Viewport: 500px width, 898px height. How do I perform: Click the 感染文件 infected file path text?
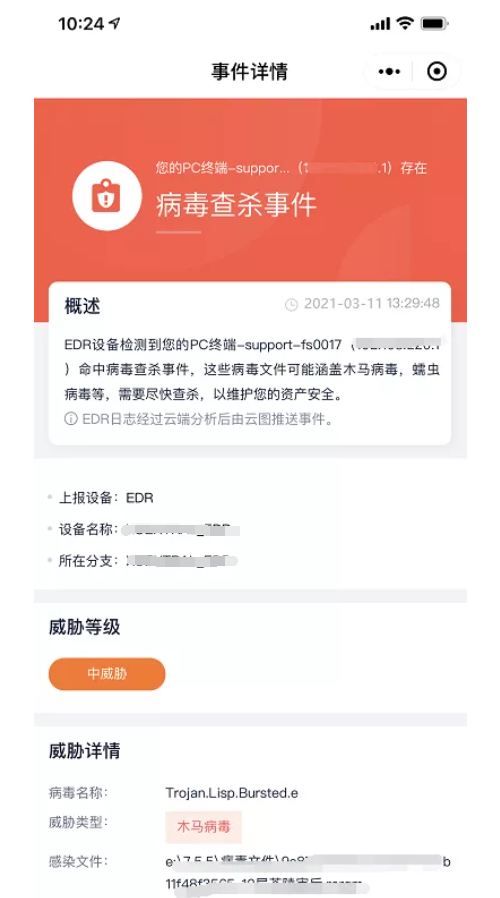point(308,873)
